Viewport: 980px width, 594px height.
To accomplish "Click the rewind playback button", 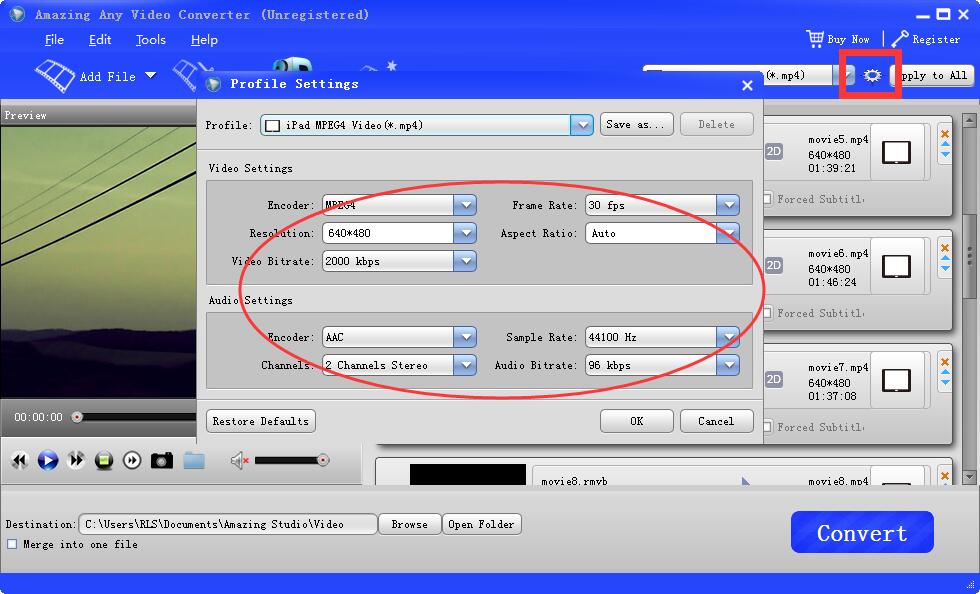I will pos(19,461).
